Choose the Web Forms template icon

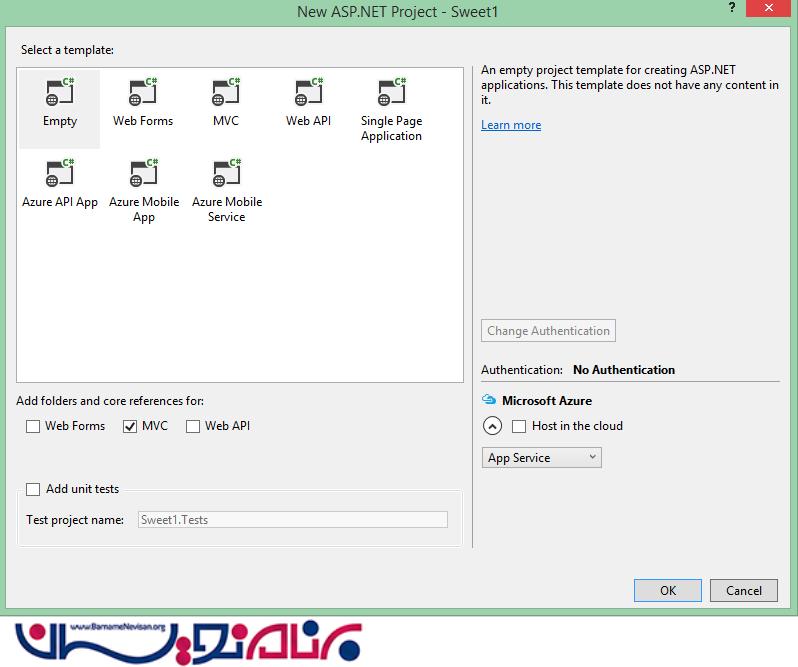pos(143,94)
